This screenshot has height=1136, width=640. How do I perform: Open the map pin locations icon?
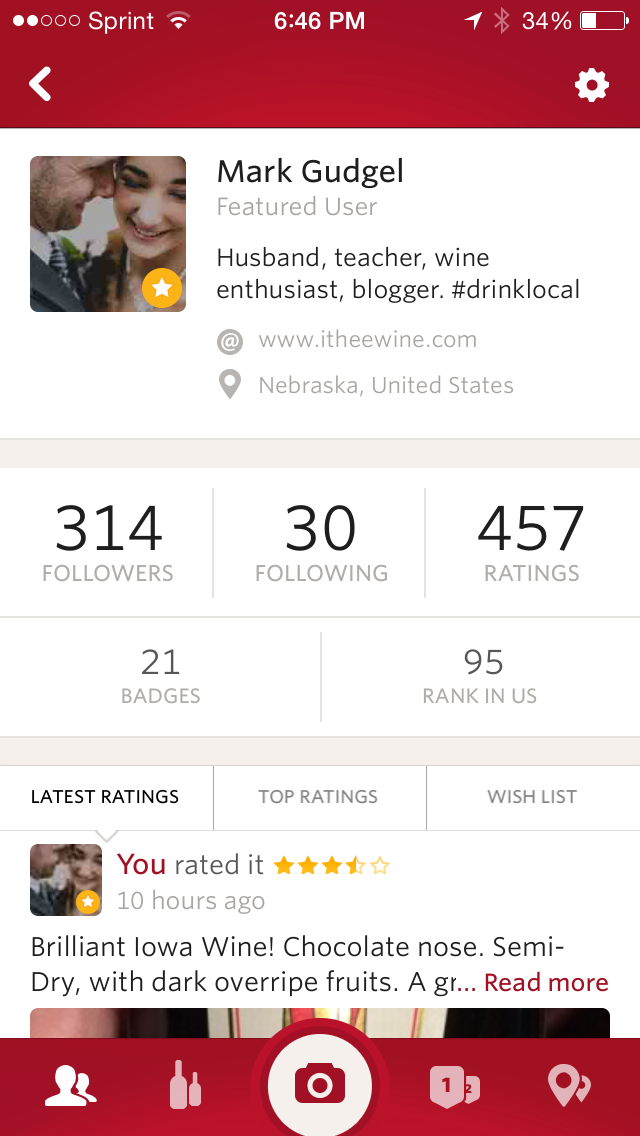click(569, 1086)
